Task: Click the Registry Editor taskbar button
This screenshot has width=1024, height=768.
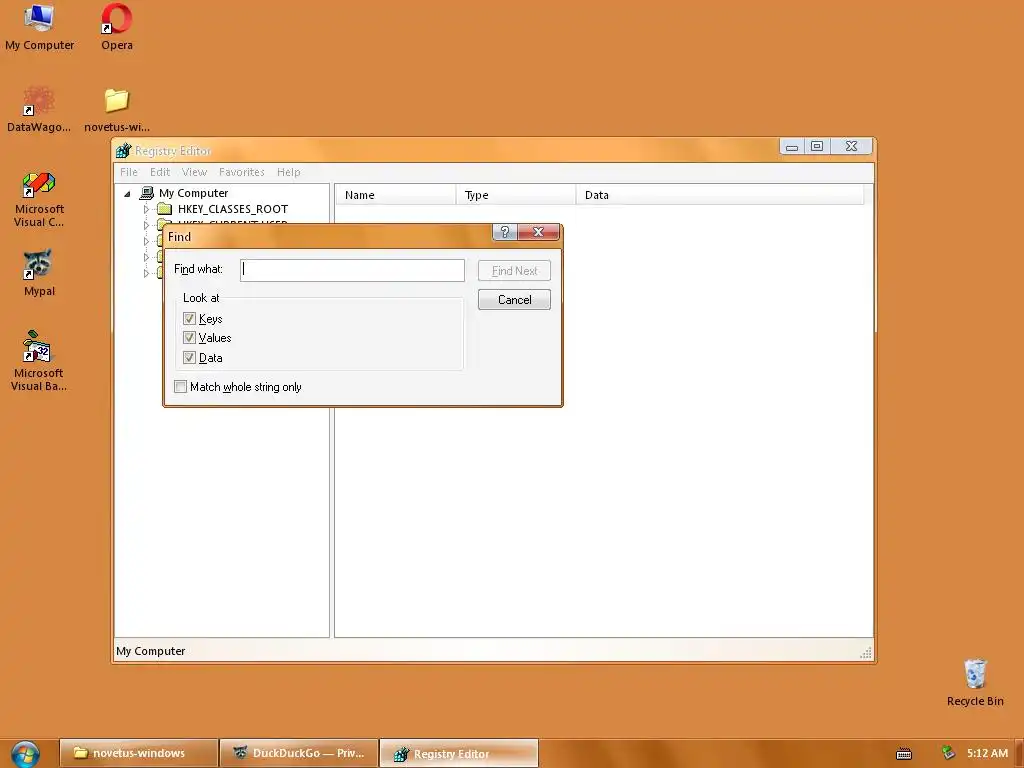Action: [459, 753]
